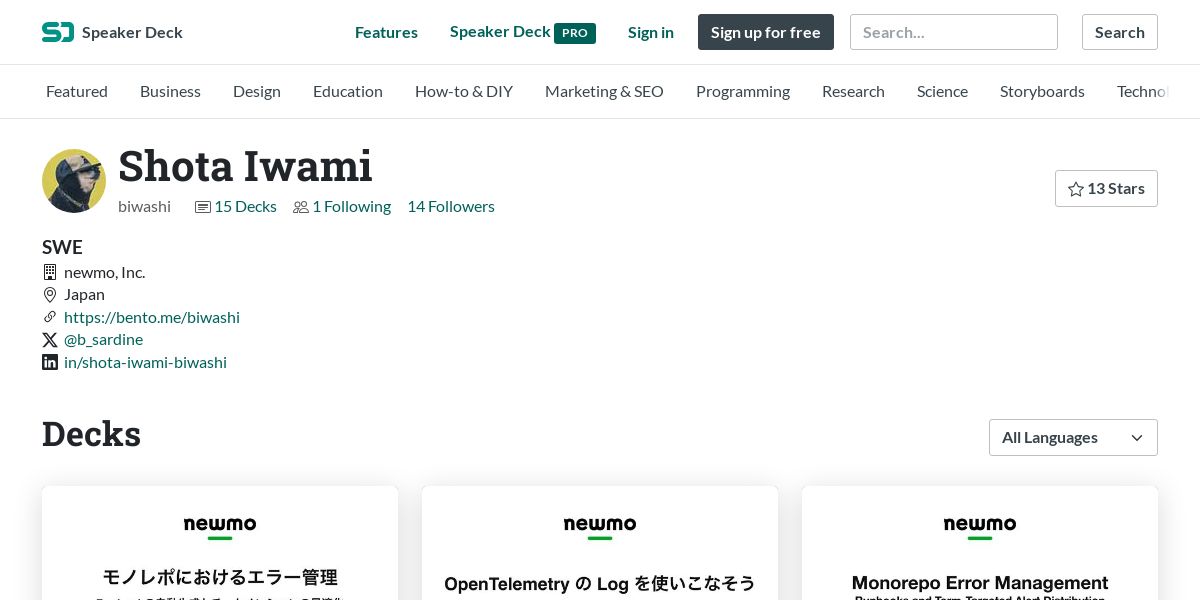The width and height of the screenshot is (1200, 600).
Task: Select the Business category
Action: point(170,91)
